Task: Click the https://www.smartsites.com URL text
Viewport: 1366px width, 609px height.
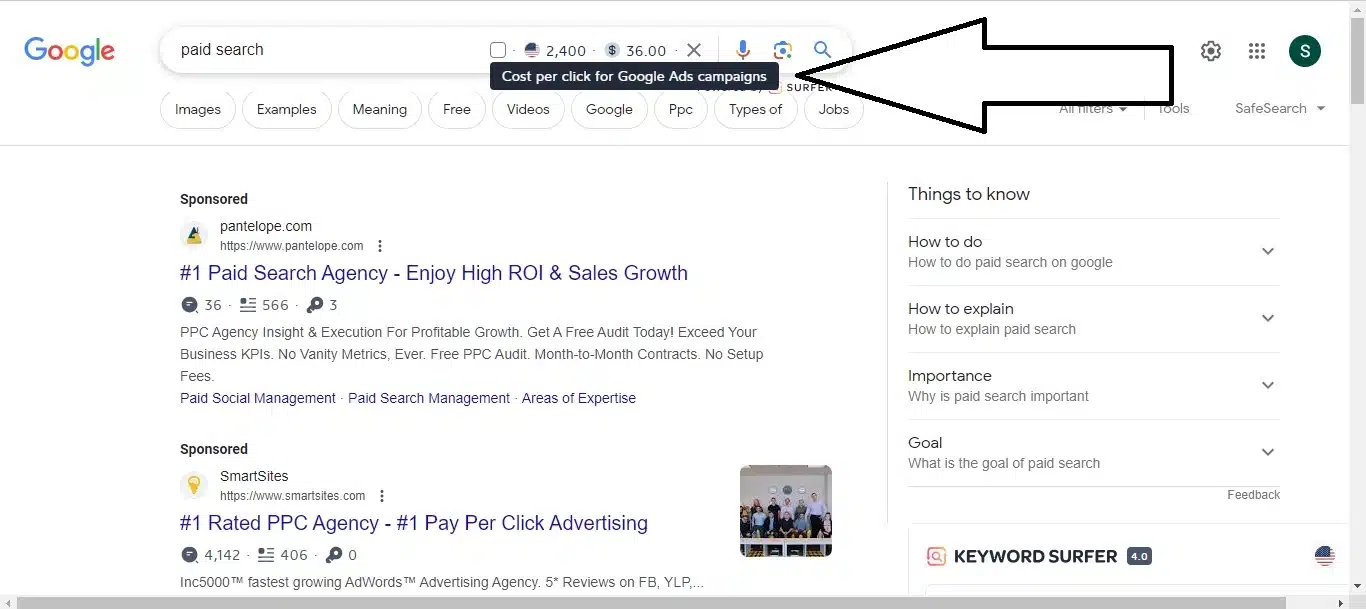Action: (292, 496)
